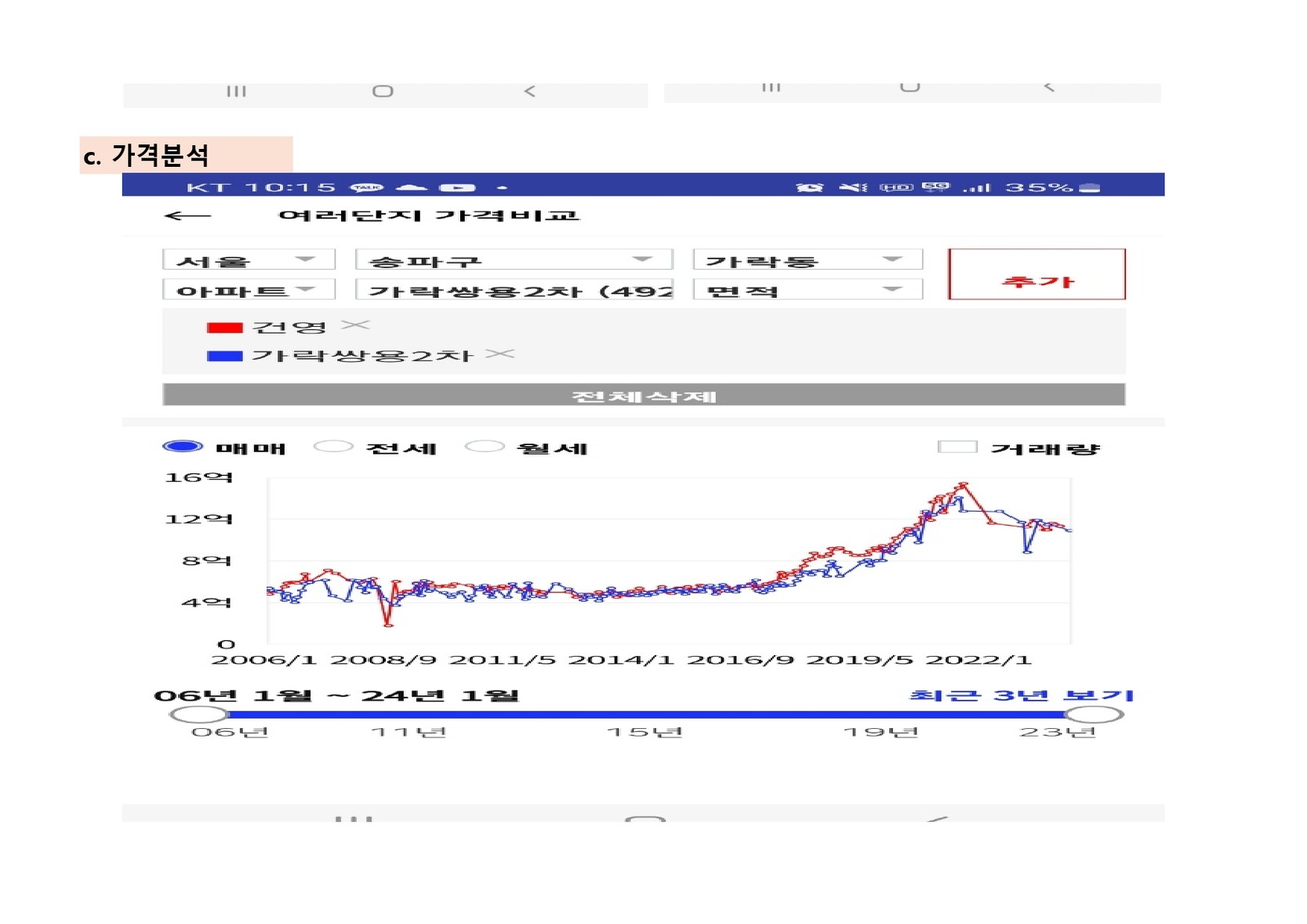
Task: Click the 2016/9 x-axis label
Action: [x=740, y=660]
